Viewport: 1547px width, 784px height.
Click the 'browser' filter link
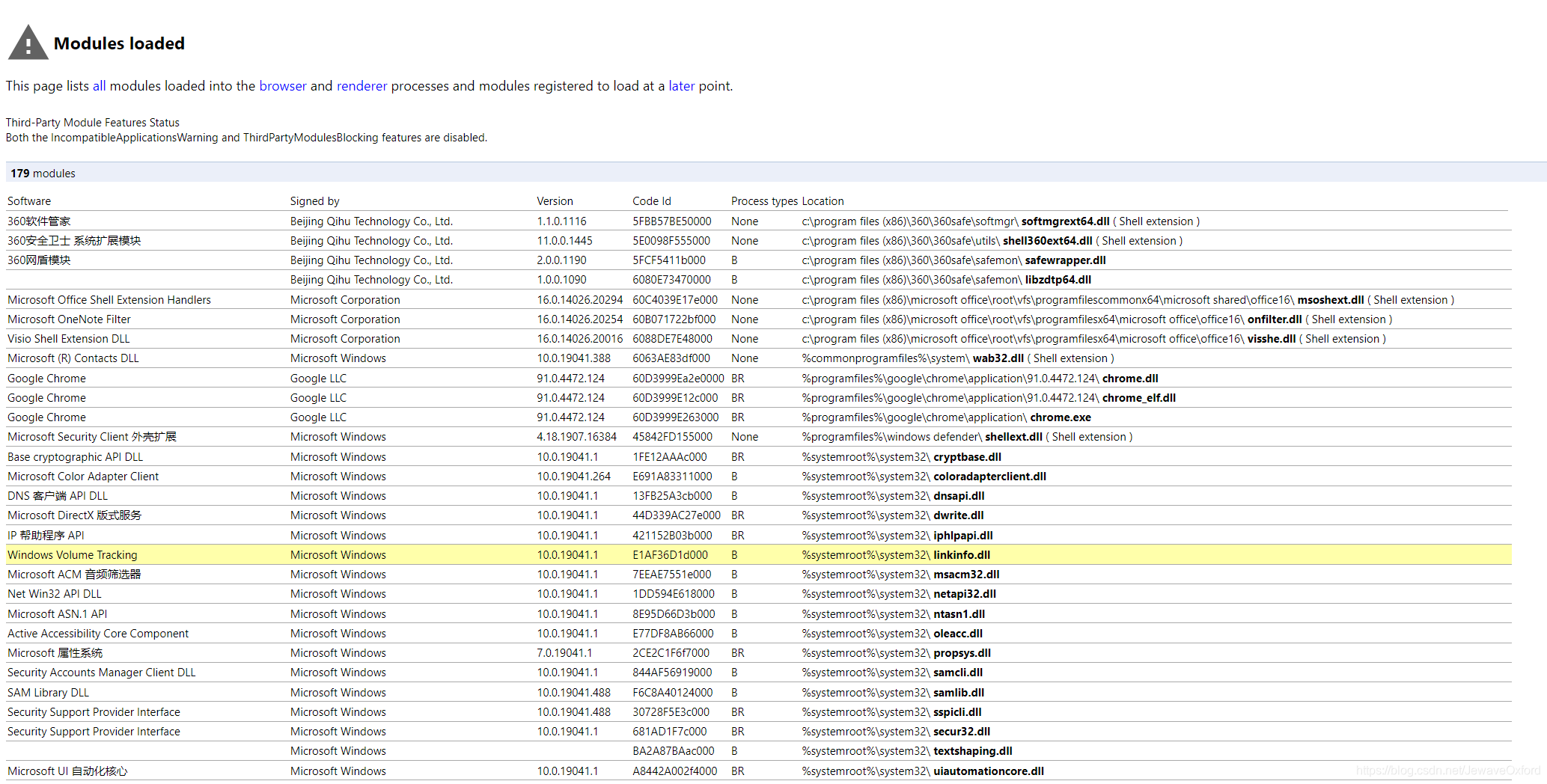[x=283, y=86]
